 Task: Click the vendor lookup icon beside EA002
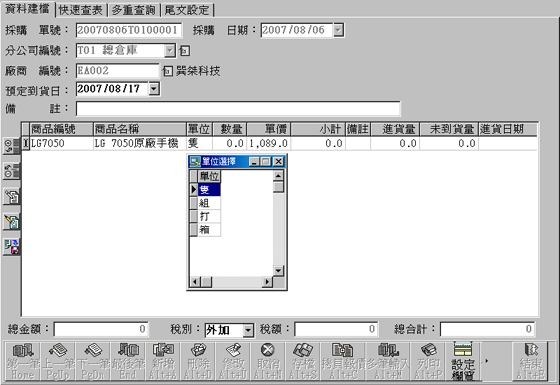(x=168, y=71)
